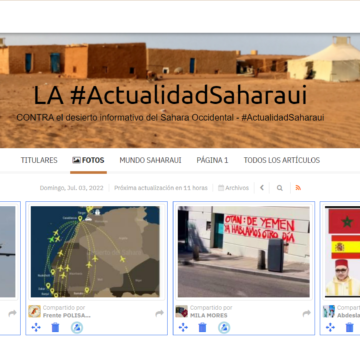Click the picture icon beside FOTOS
Image resolution: width=360 pixels, height=360 pixels.
pos(76,160)
